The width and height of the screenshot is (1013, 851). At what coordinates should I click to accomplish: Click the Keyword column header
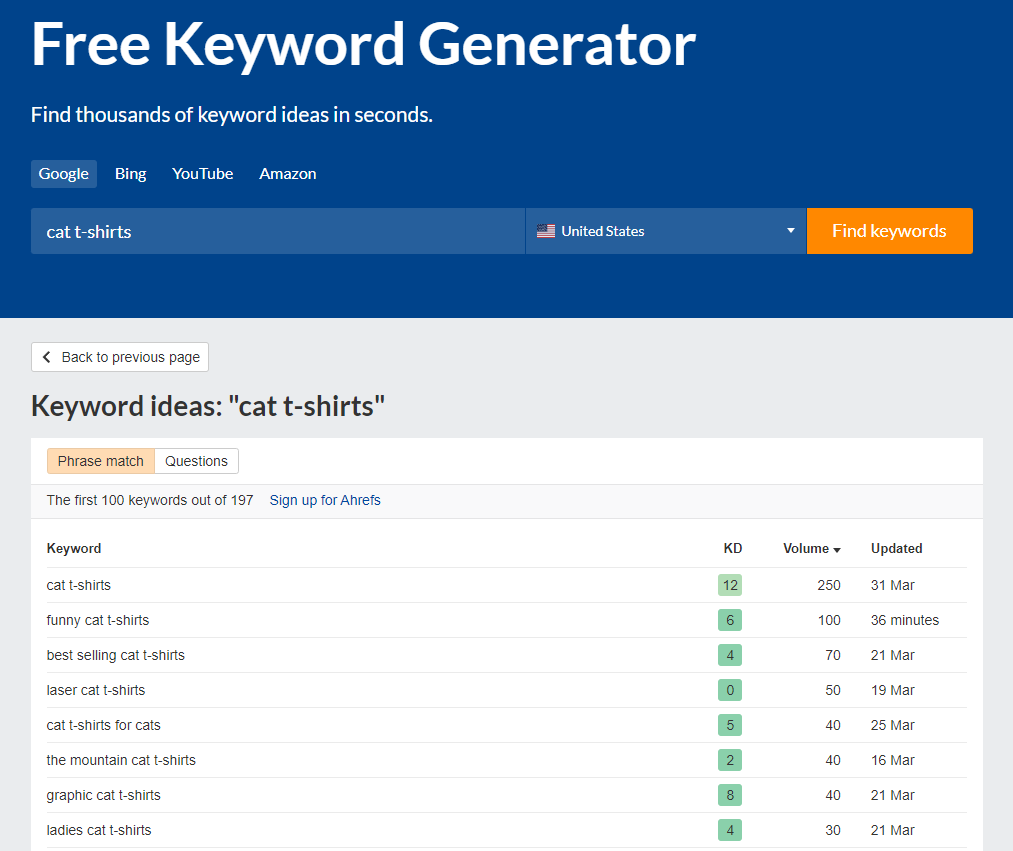coord(74,549)
